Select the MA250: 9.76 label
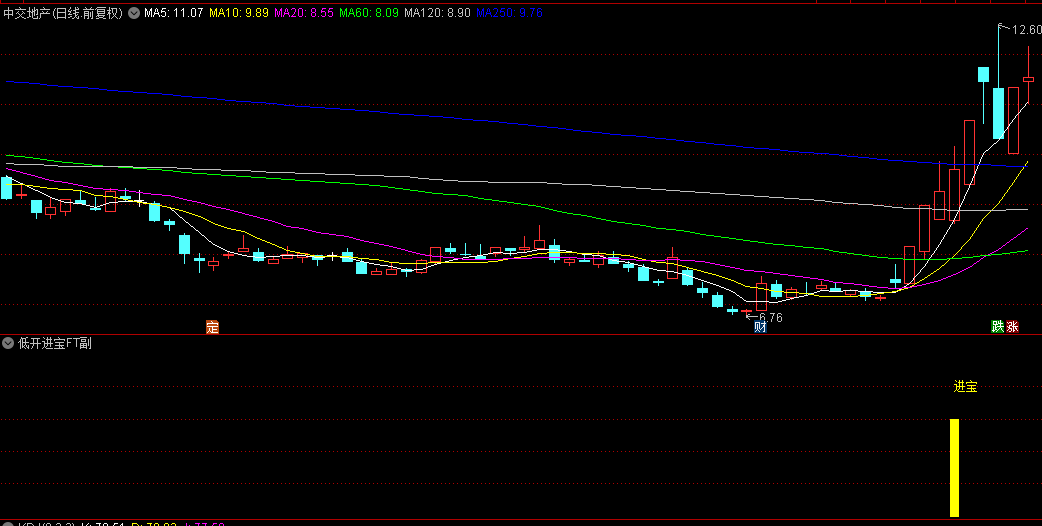This screenshot has width=1042, height=526. coord(509,13)
